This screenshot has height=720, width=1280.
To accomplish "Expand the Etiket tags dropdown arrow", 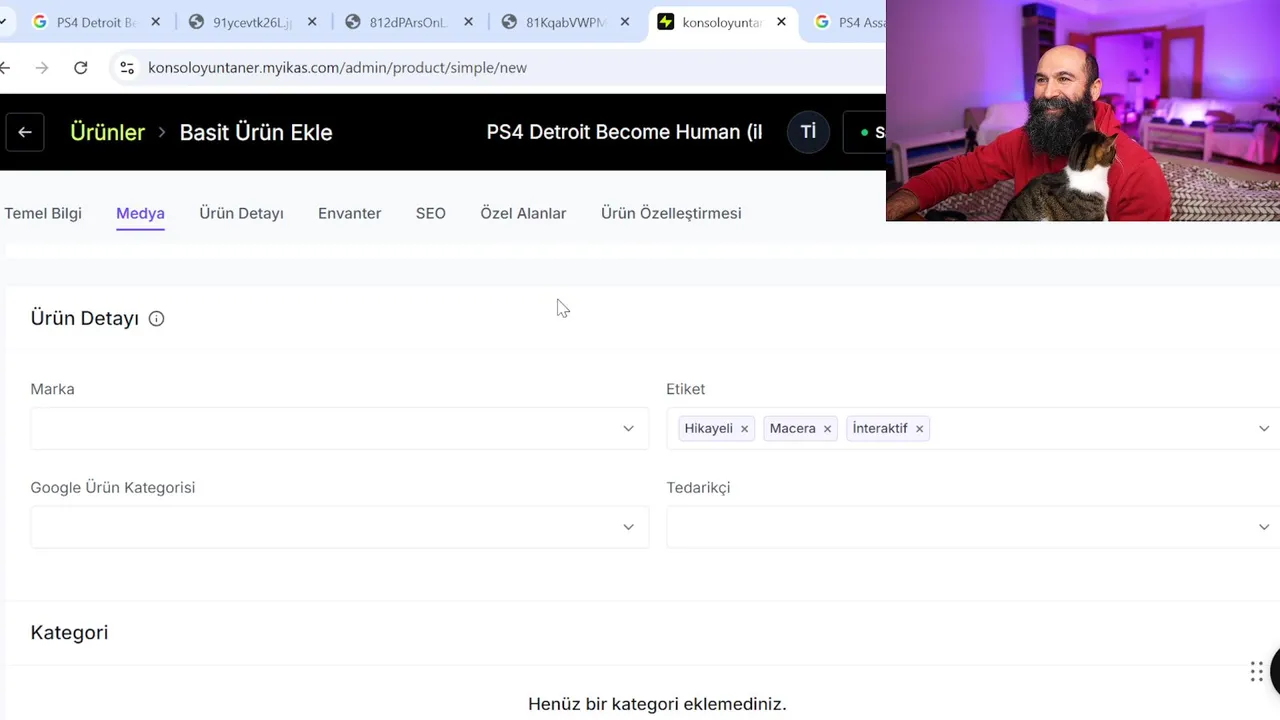I will pyautogui.click(x=1264, y=428).
